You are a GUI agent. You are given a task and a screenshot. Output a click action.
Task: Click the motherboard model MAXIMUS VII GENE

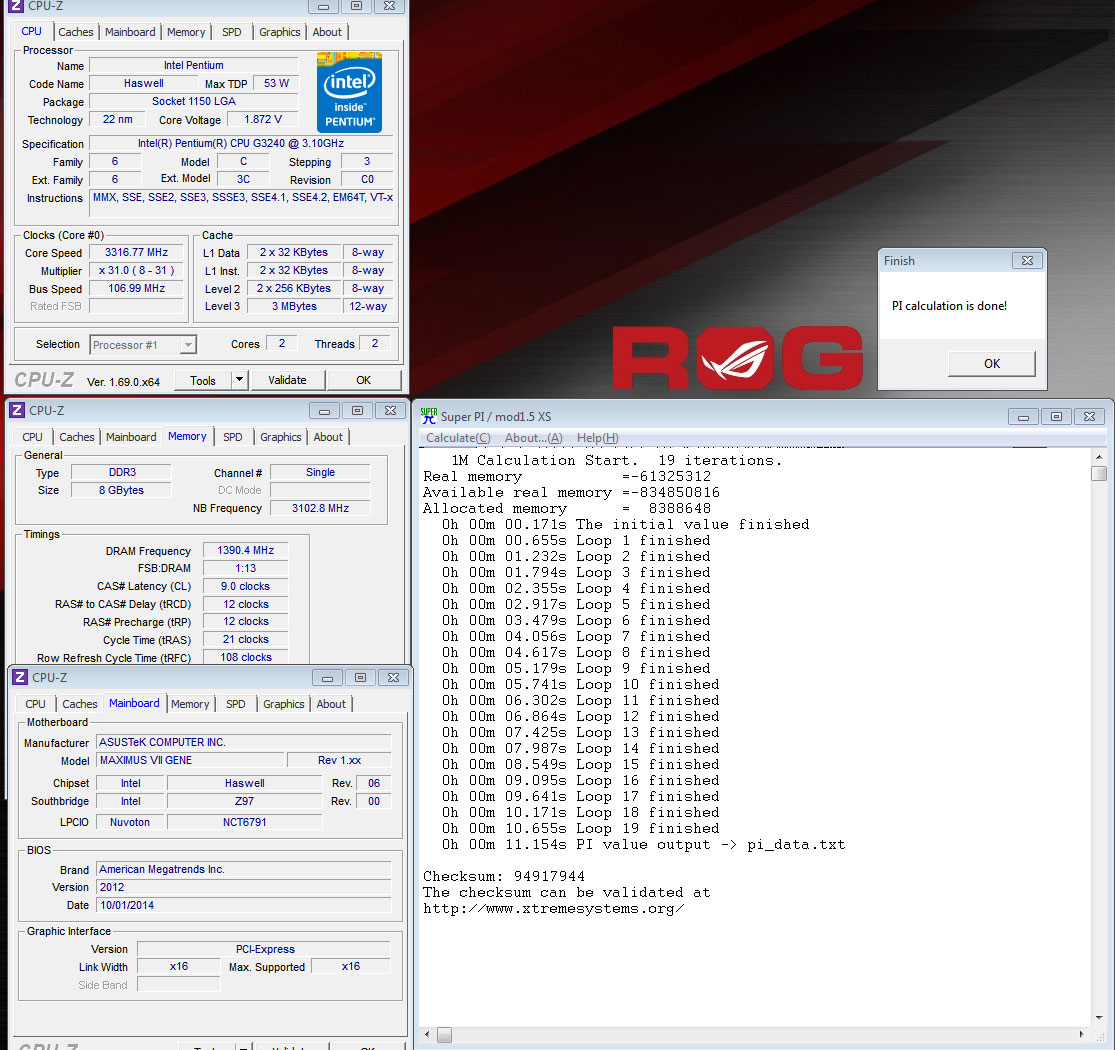pos(190,760)
